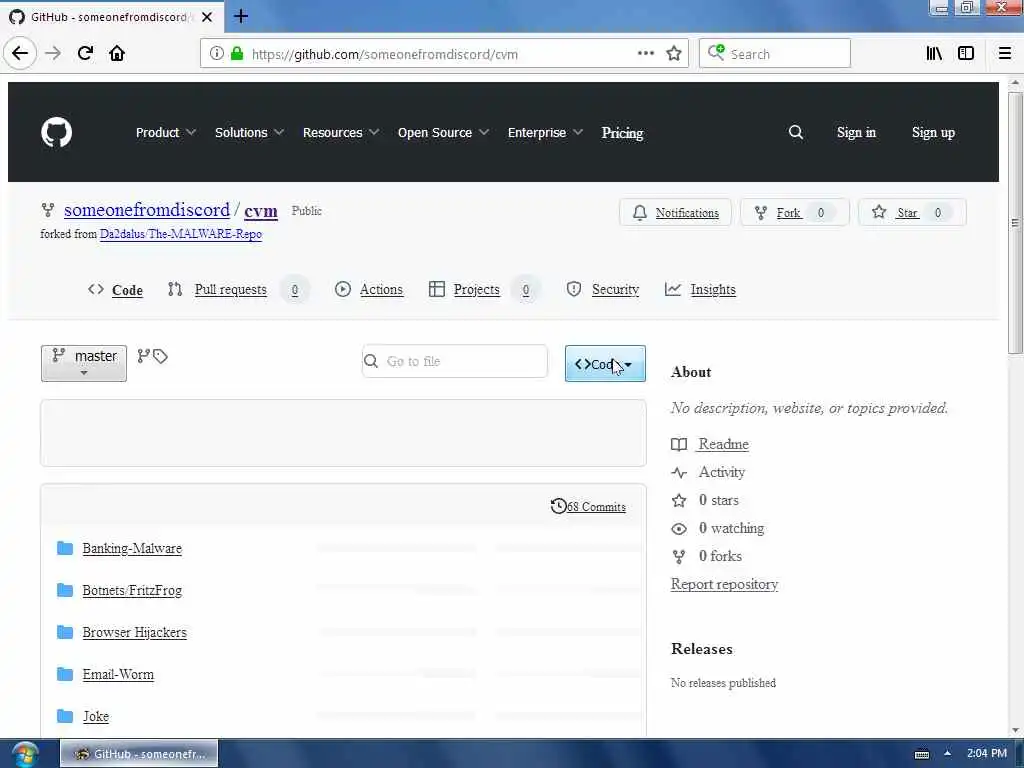Viewport: 1024px width, 768px height.
Task: Switch to the Actions tab
Action: (x=369, y=289)
